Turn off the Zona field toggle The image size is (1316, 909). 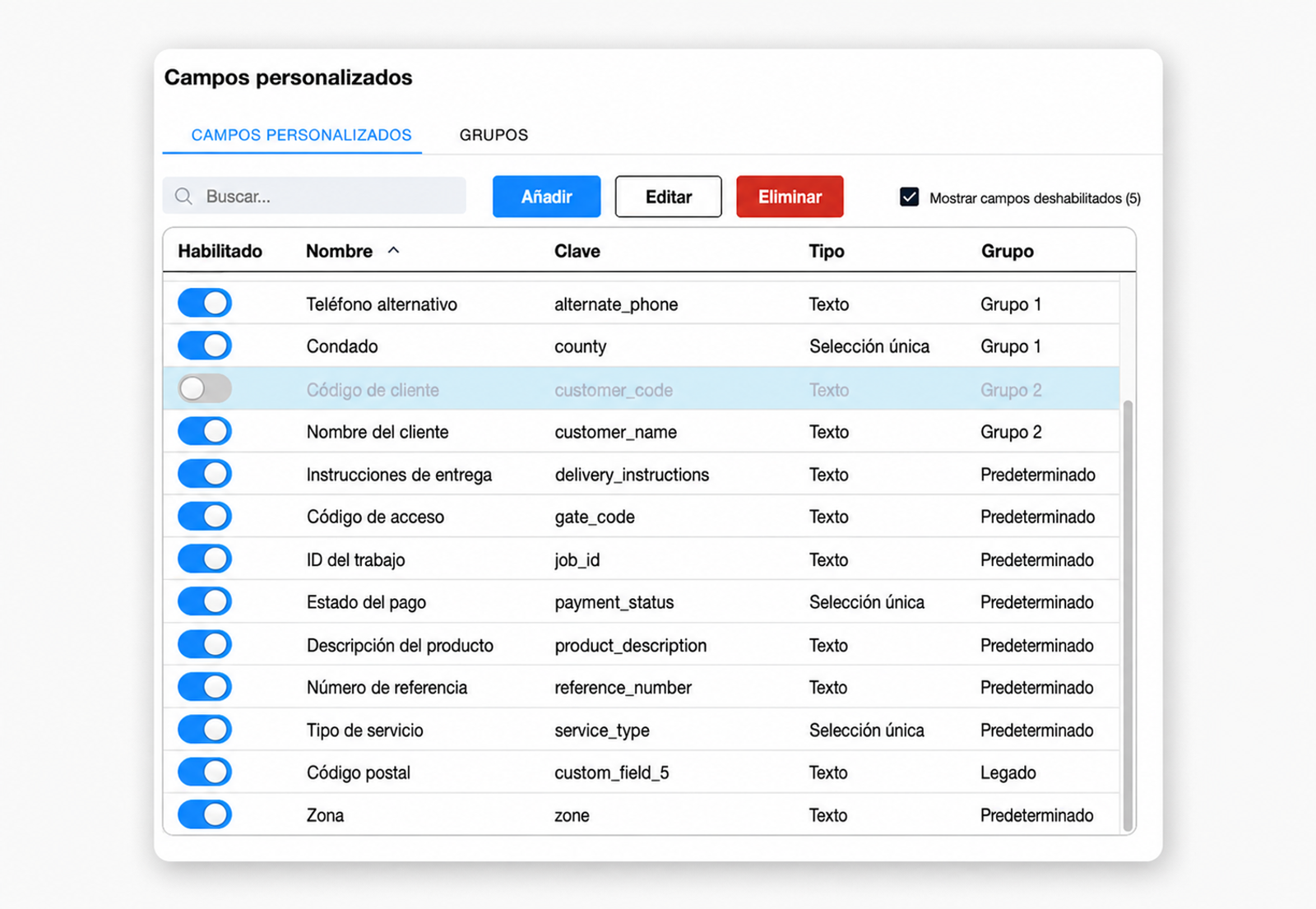[205, 814]
